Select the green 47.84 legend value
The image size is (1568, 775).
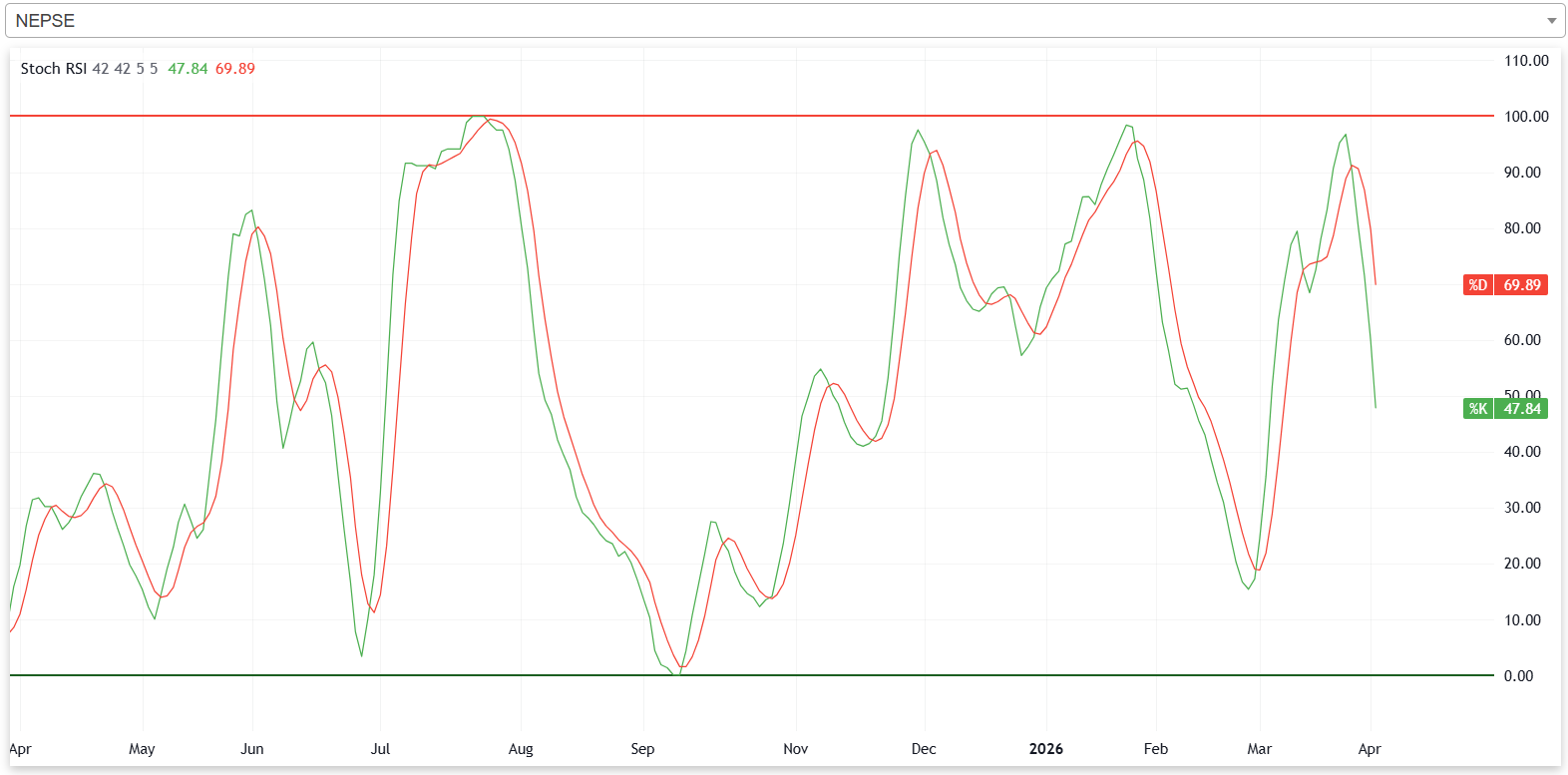coord(188,69)
